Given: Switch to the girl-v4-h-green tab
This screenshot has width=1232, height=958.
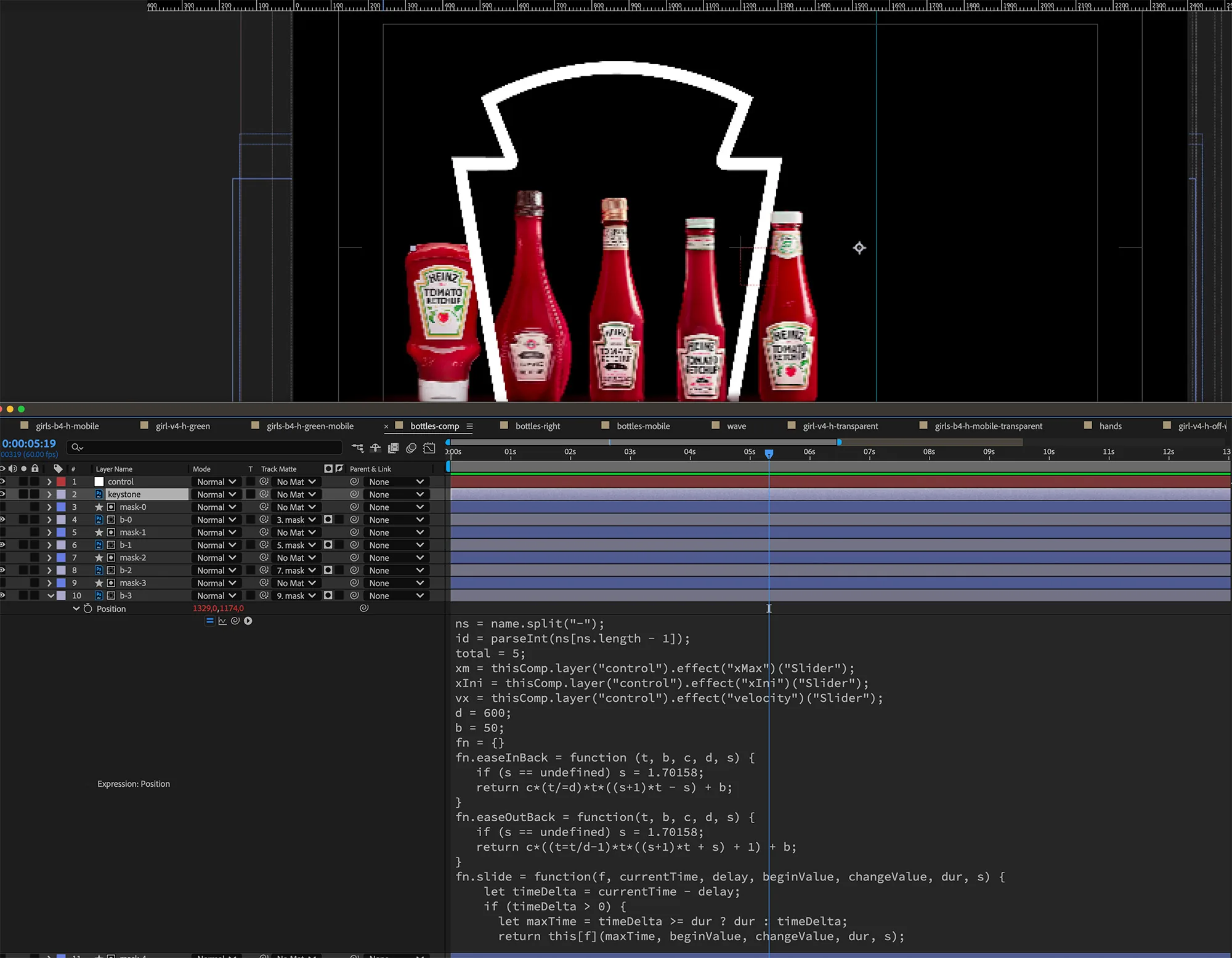Looking at the screenshot, I should coord(183,426).
